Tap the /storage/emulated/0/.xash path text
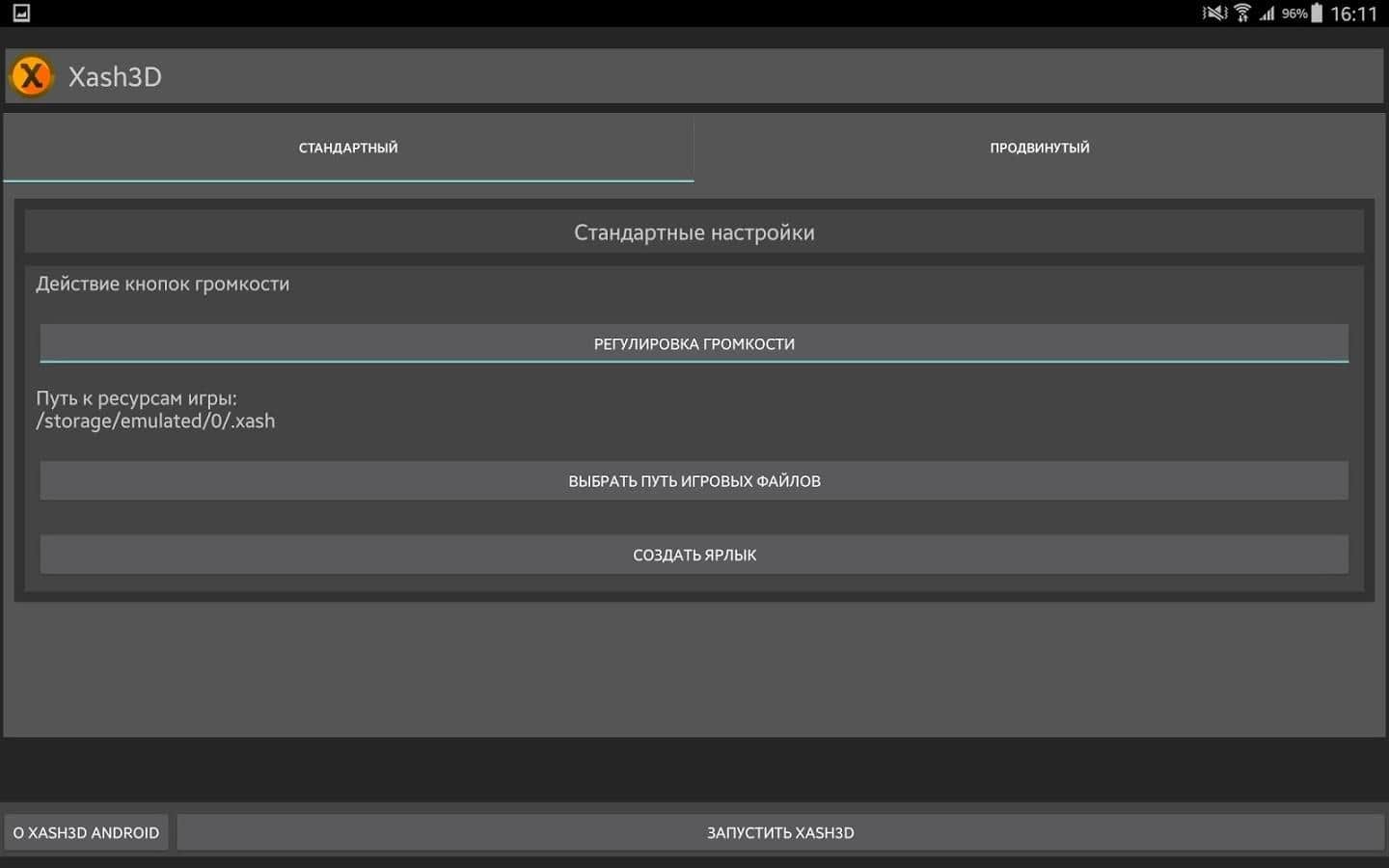 [x=155, y=421]
